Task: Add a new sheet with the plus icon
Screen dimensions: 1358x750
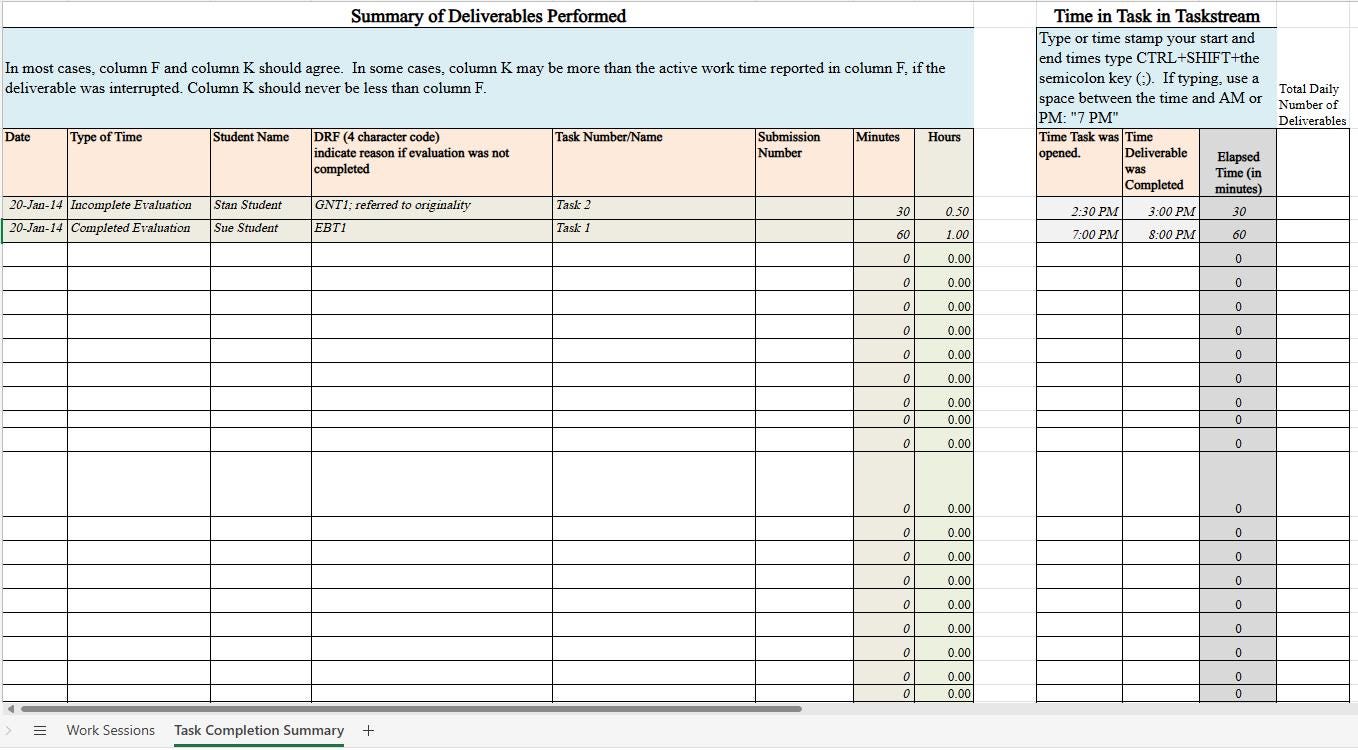Action: (x=368, y=730)
